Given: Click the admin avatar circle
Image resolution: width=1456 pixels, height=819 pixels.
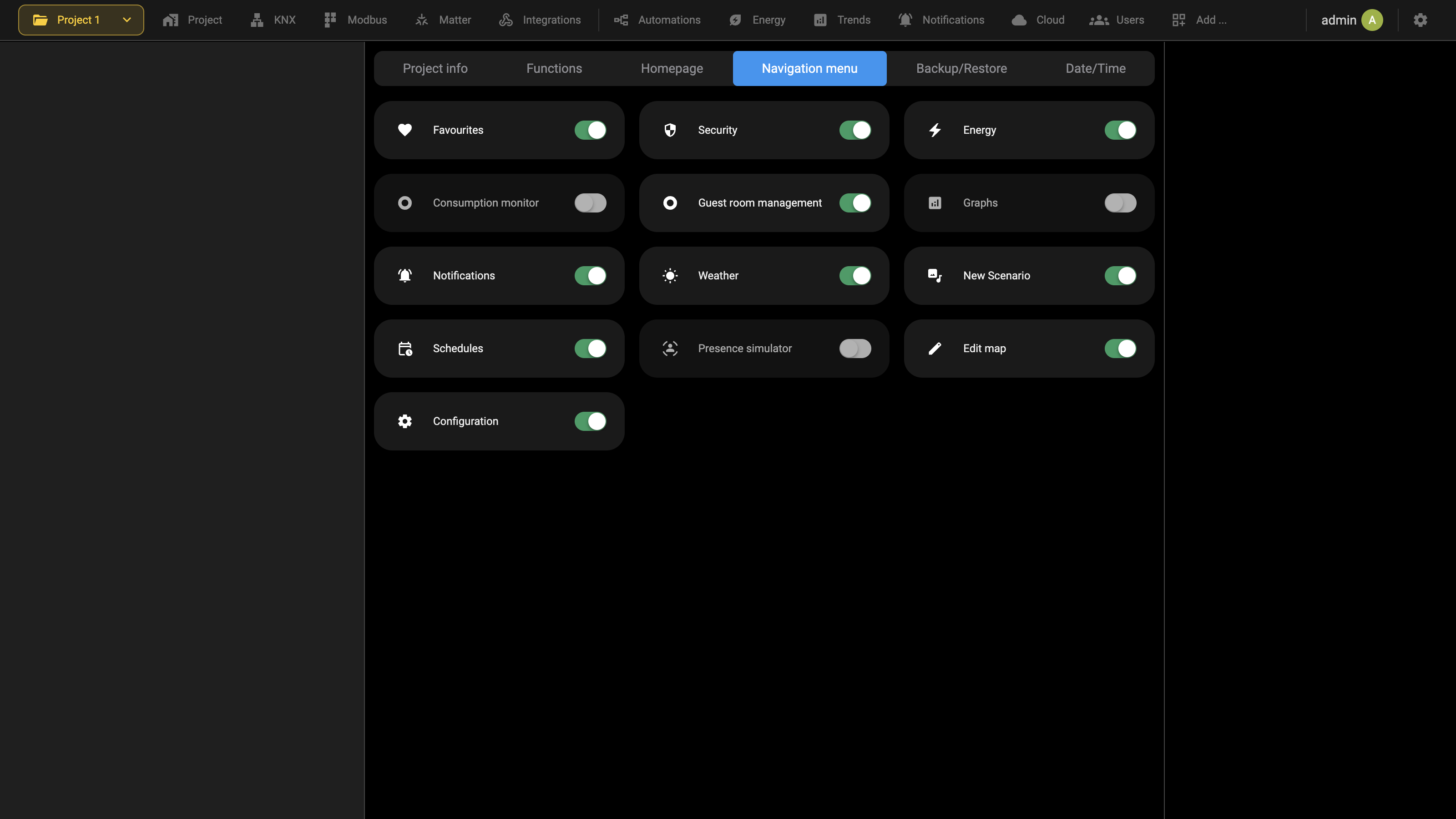Looking at the screenshot, I should click(1372, 20).
